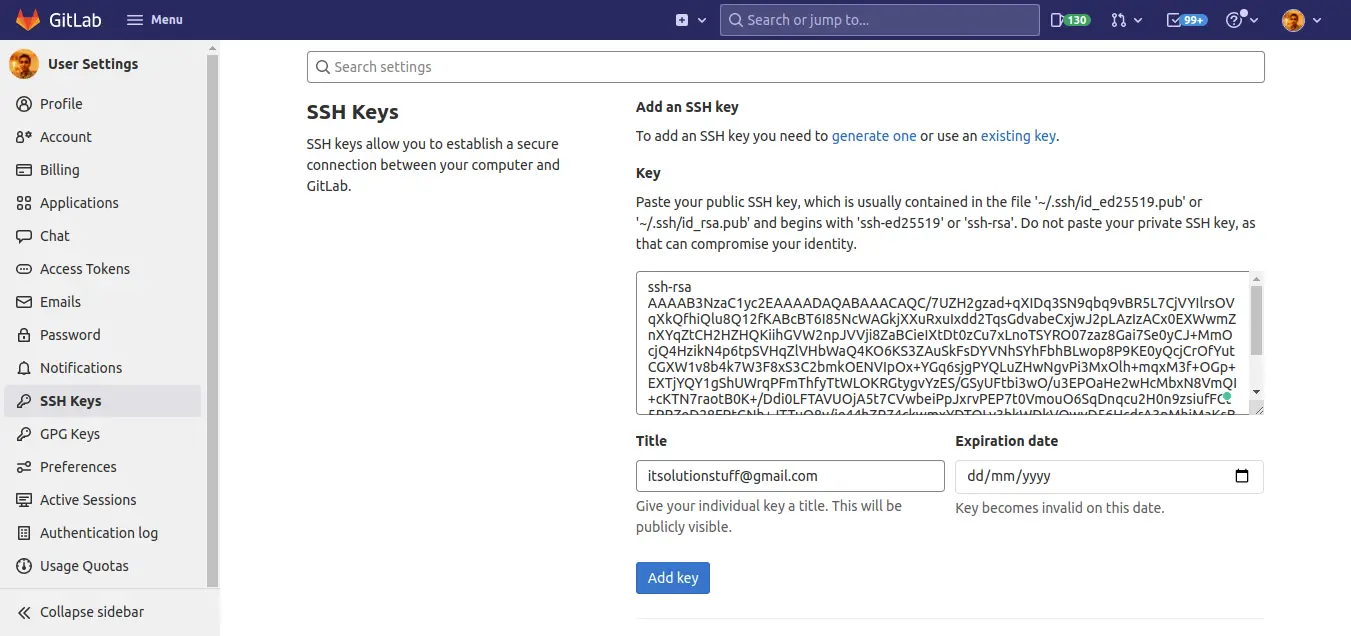The width and height of the screenshot is (1351, 636).
Task: Click the Issues icon showing 130
Action: (x=1069, y=19)
